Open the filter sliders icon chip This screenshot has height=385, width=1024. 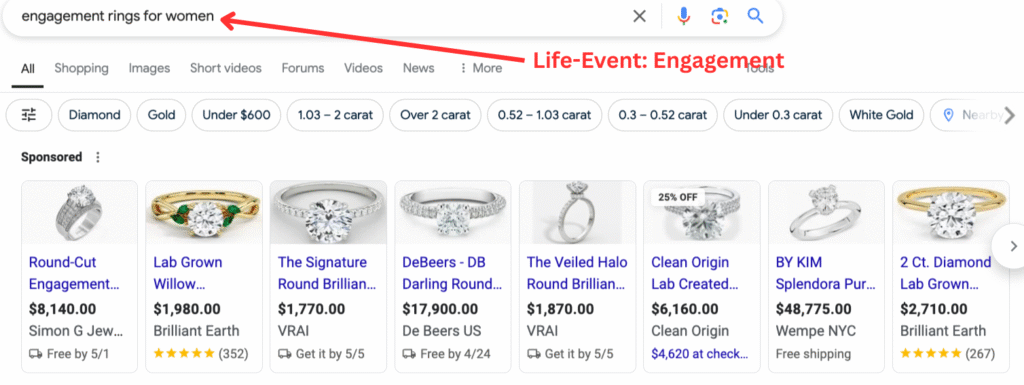29,116
